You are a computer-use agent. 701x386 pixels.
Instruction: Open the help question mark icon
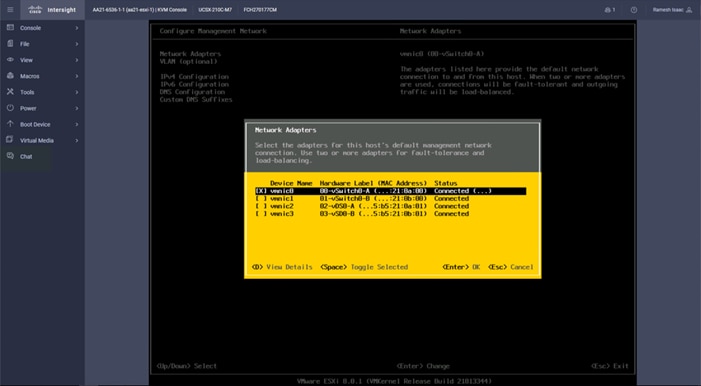634,10
